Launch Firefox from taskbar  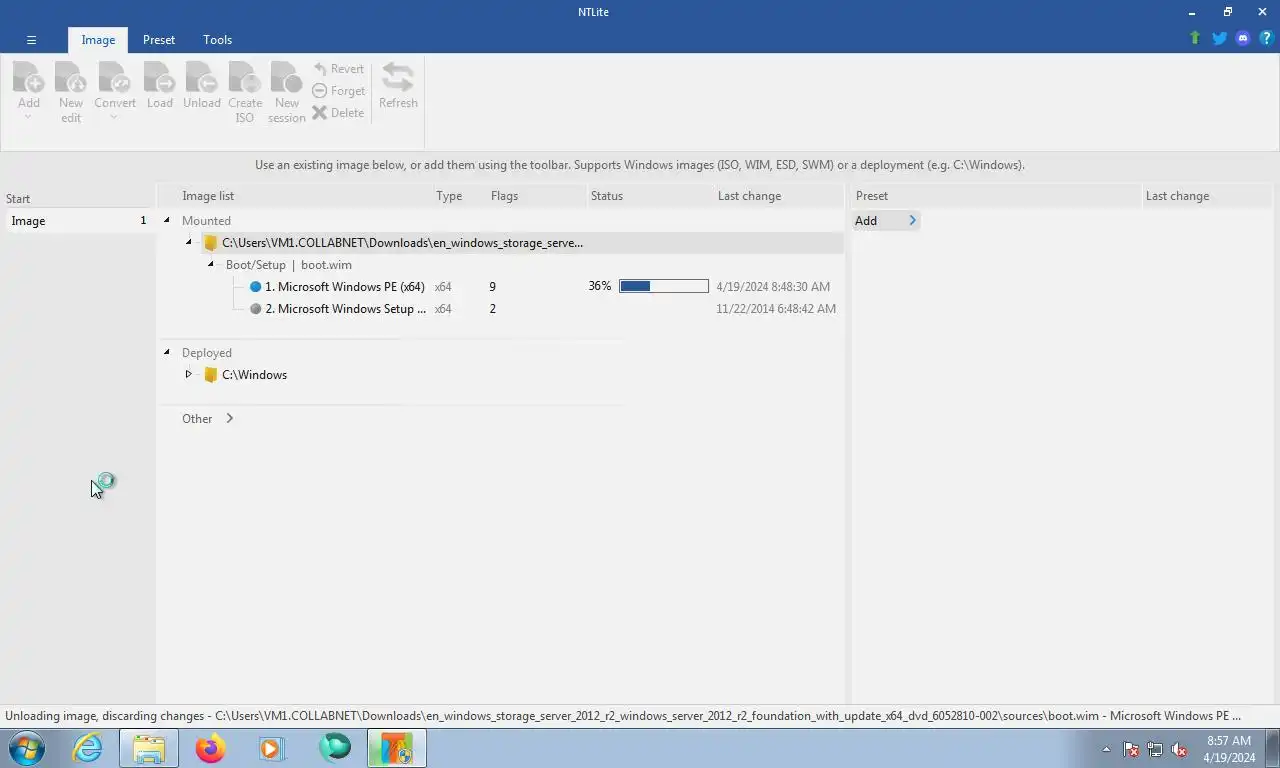(x=210, y=748)
